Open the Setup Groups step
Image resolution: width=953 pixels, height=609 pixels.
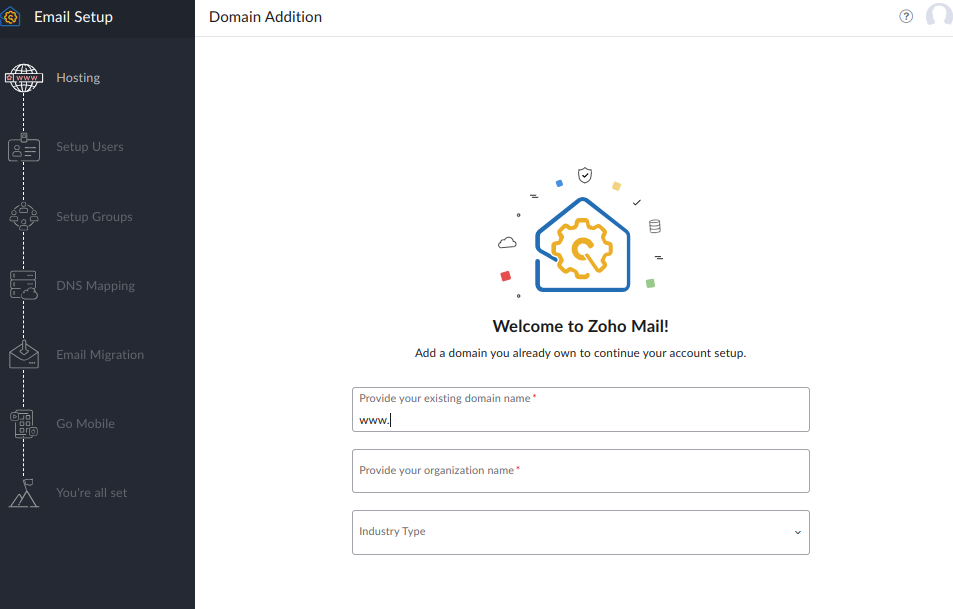coord(94,217)
